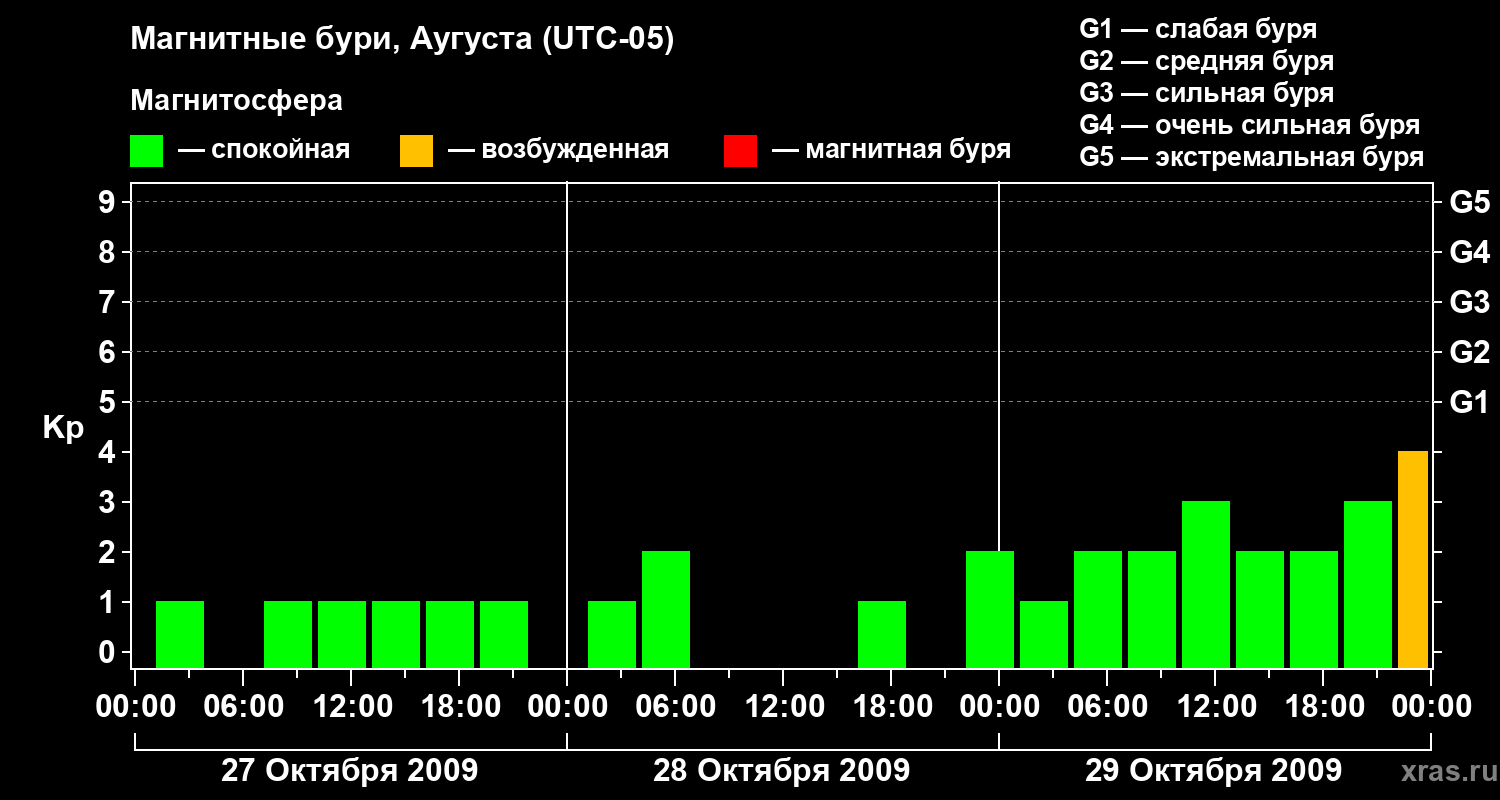Select the chart title 'Магнитные бури, Аугуста (UTC-05)'
Screen dimensions: 1500x800
tap(403, 40)
